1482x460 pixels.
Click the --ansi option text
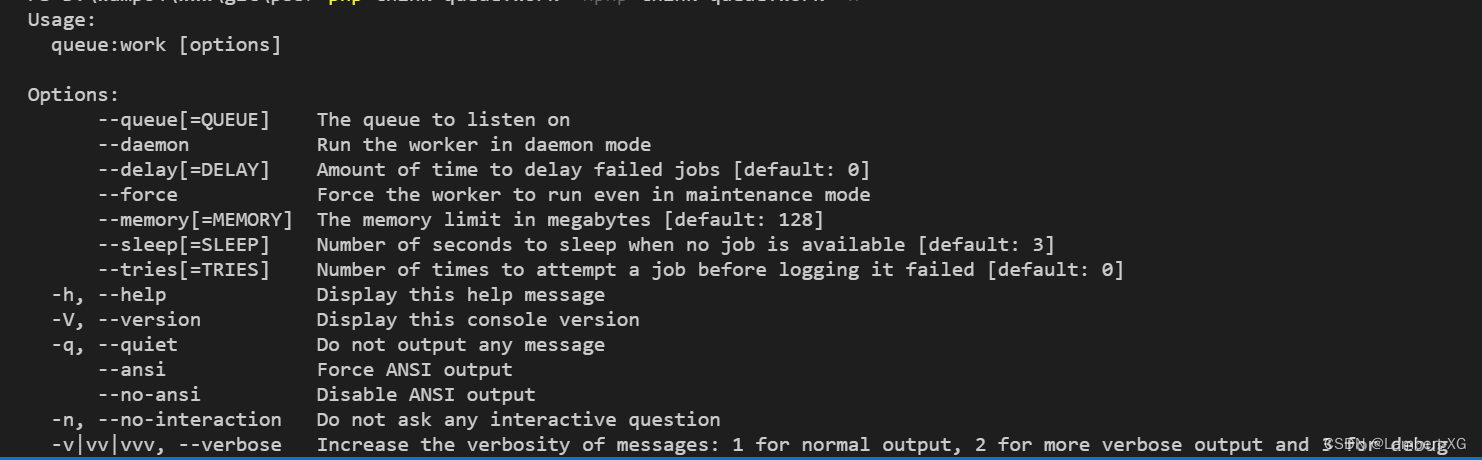(x=132, y=370)
